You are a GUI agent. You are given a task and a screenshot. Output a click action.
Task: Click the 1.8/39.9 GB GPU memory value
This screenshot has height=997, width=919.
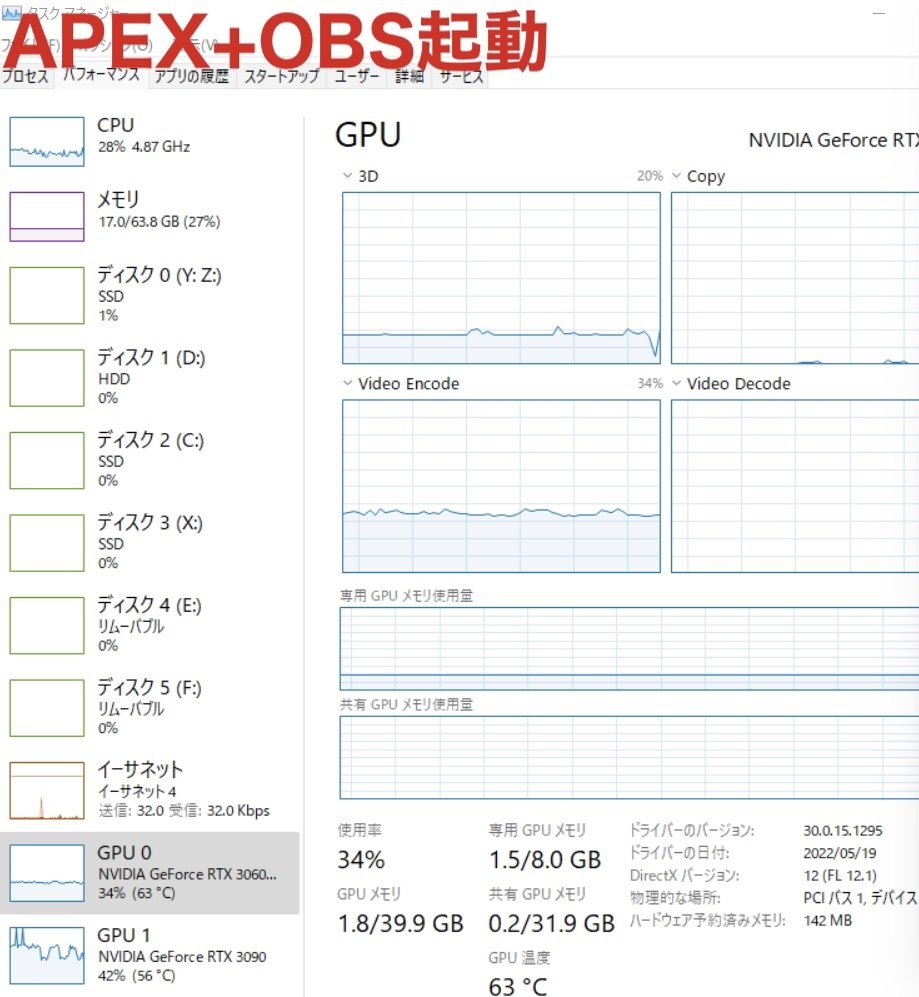pyautogui.click(x=401, y=923)
